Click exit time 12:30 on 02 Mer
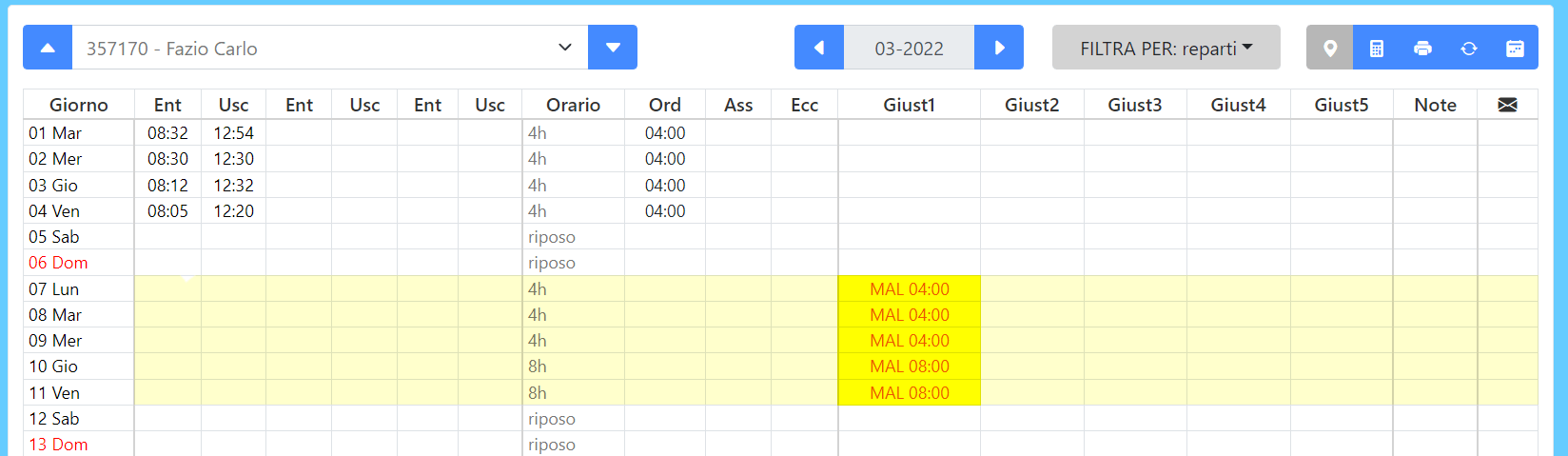The width and height of the screenshot is (1568, 456). (x=233, y=159)
